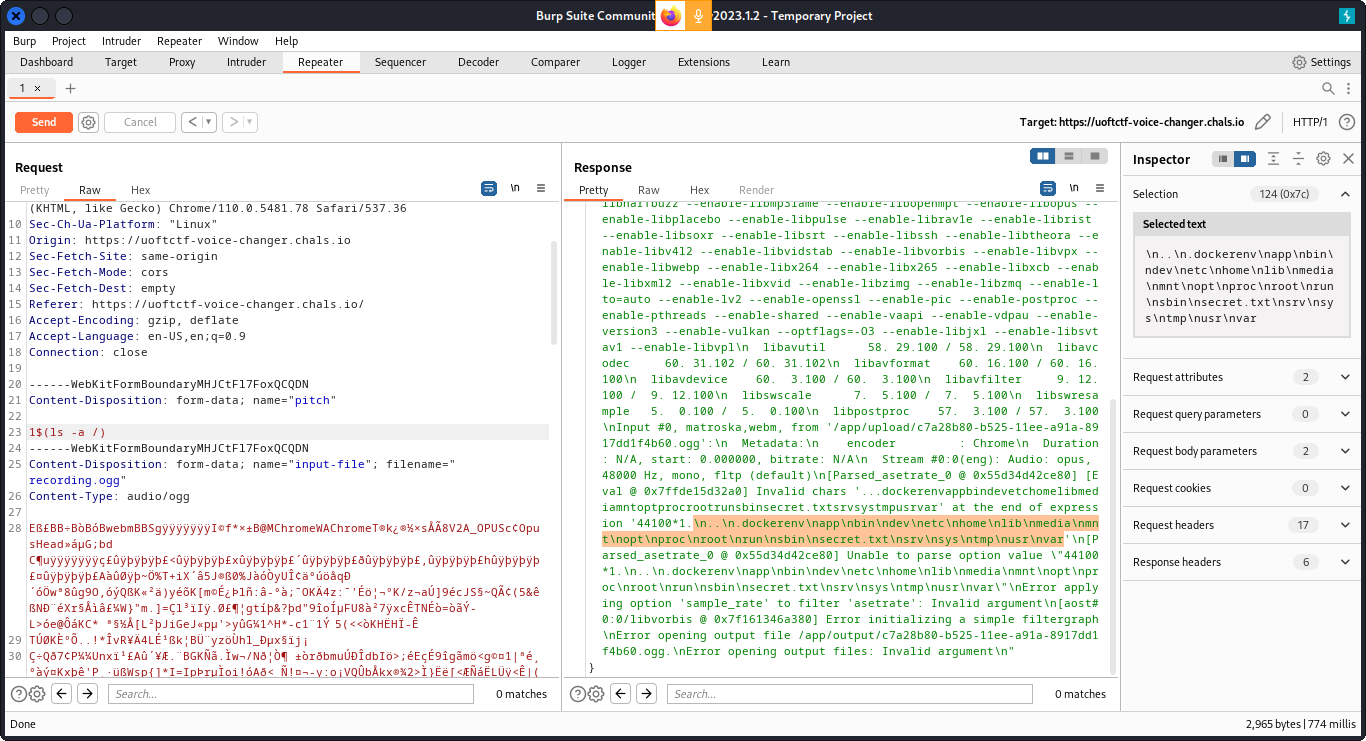1366x741 pixels.
Task: Toggle request word wrap icon
Action: [x=489, y=188]
